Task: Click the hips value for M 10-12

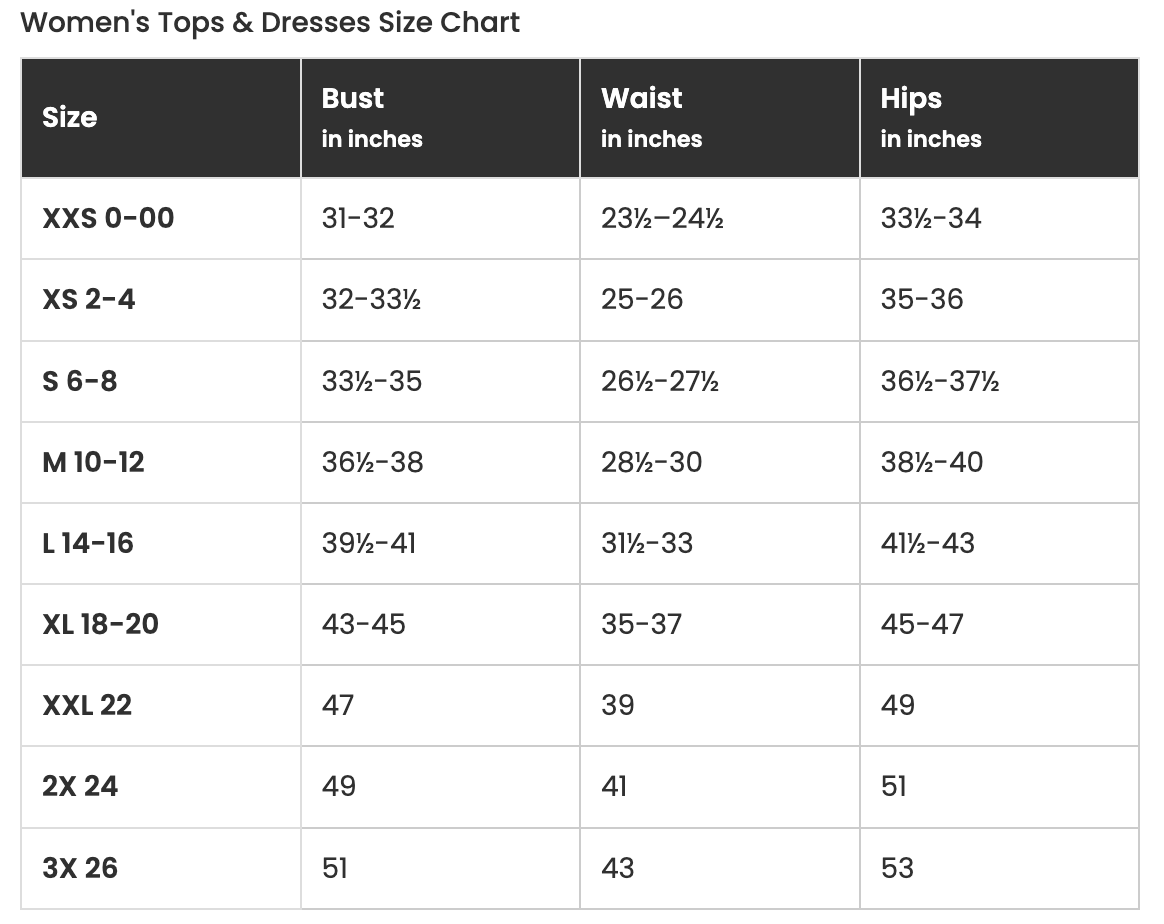Action: (931, 462)
